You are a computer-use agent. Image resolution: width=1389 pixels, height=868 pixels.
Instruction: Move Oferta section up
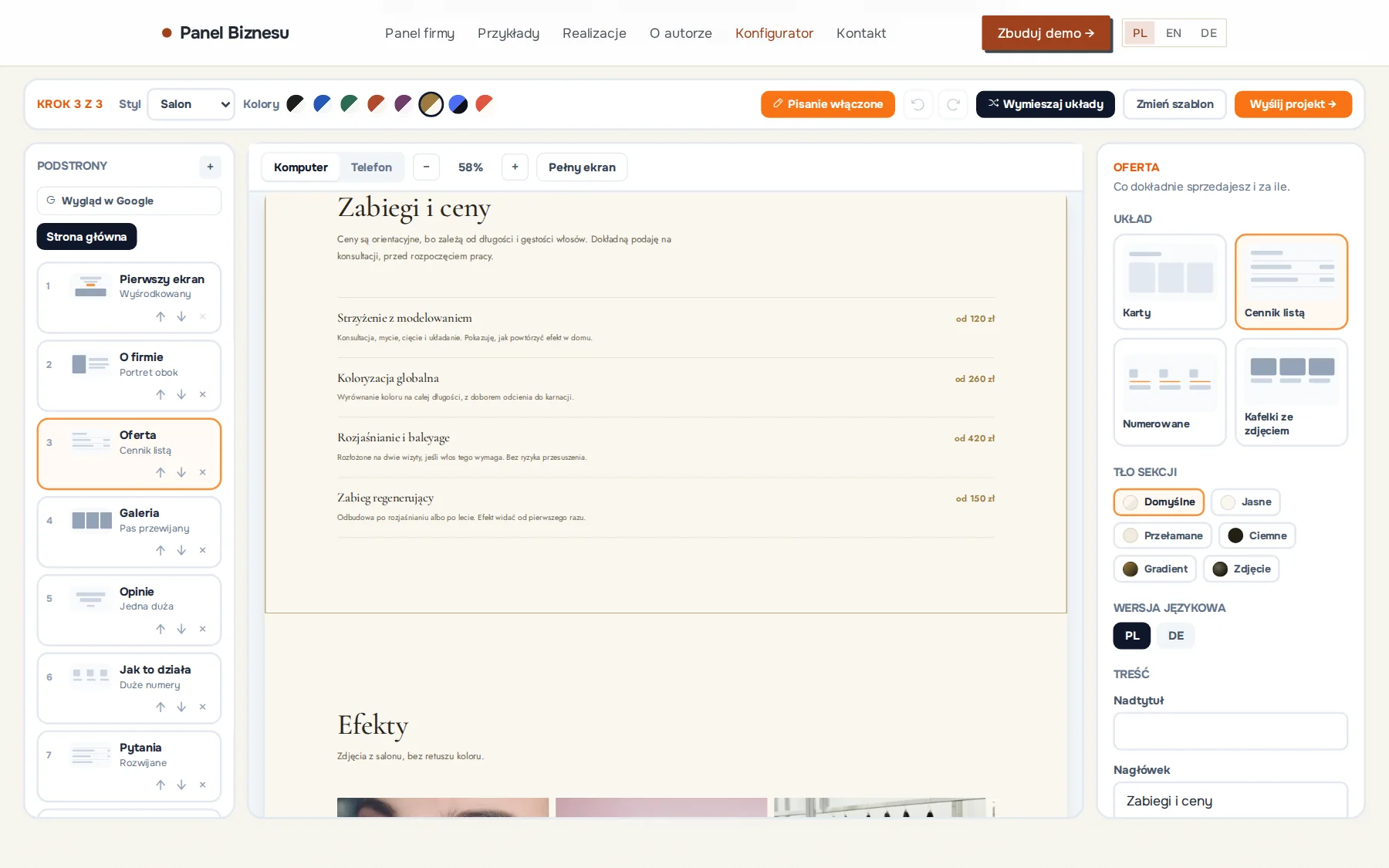coord(161,472)
